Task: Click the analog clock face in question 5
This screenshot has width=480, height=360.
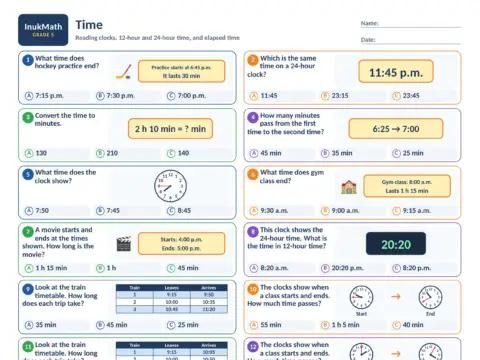Action: 170,186
